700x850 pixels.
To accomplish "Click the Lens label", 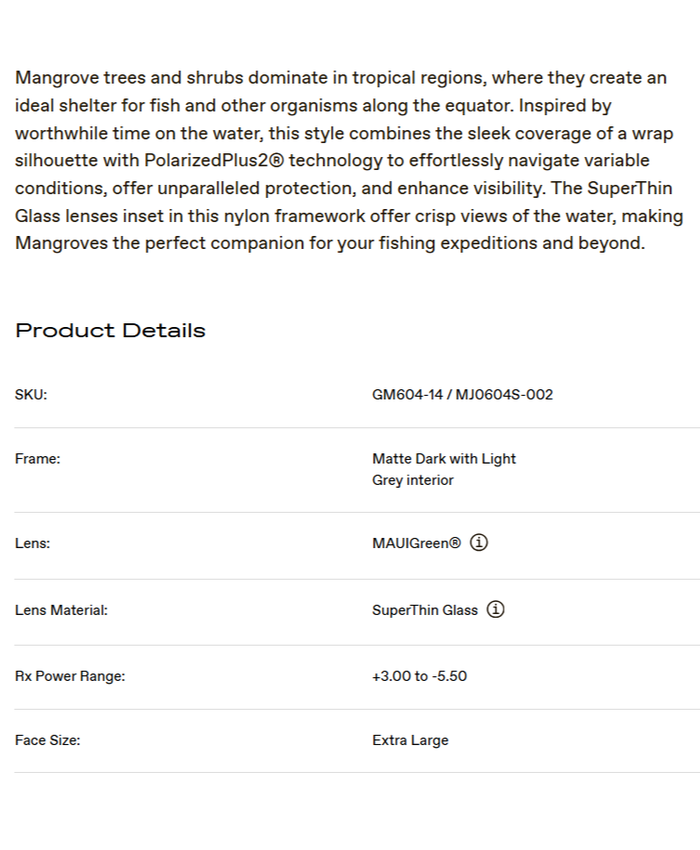I will pos(32,544).
